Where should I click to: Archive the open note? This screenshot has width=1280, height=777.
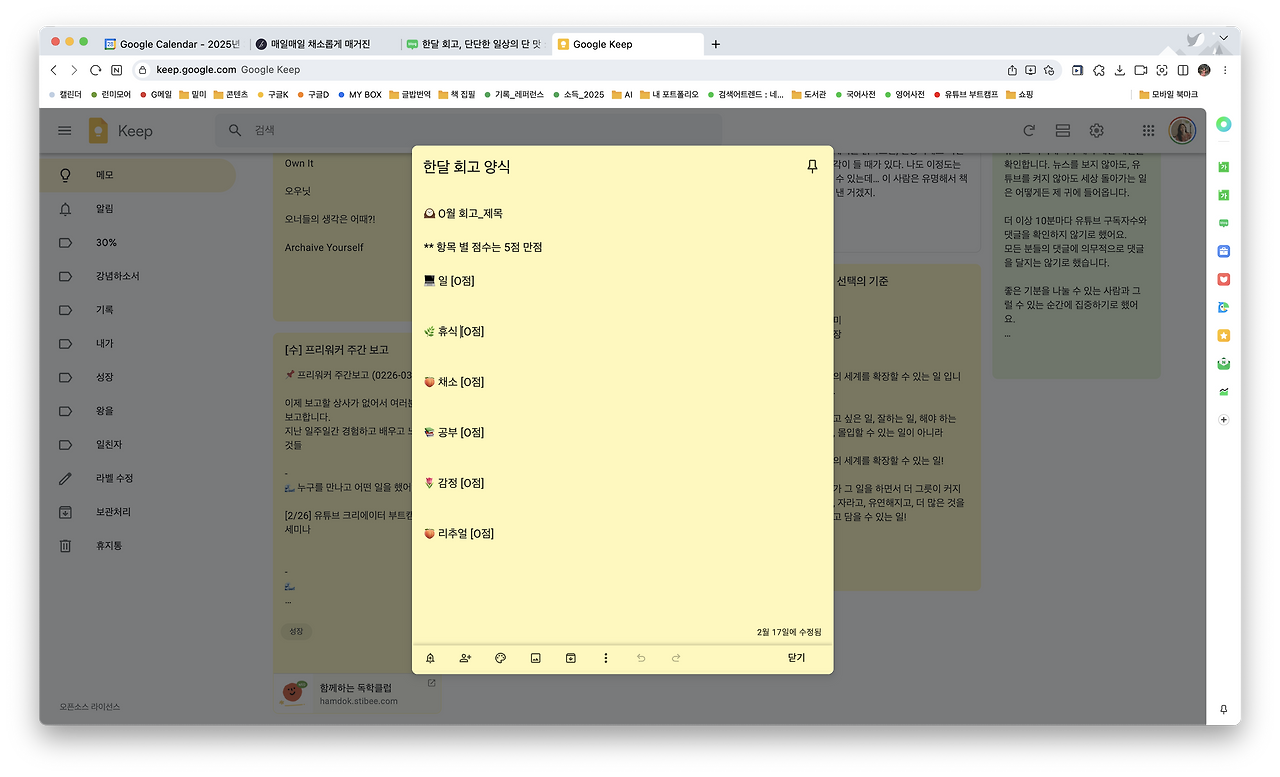(x=570, y=658)
